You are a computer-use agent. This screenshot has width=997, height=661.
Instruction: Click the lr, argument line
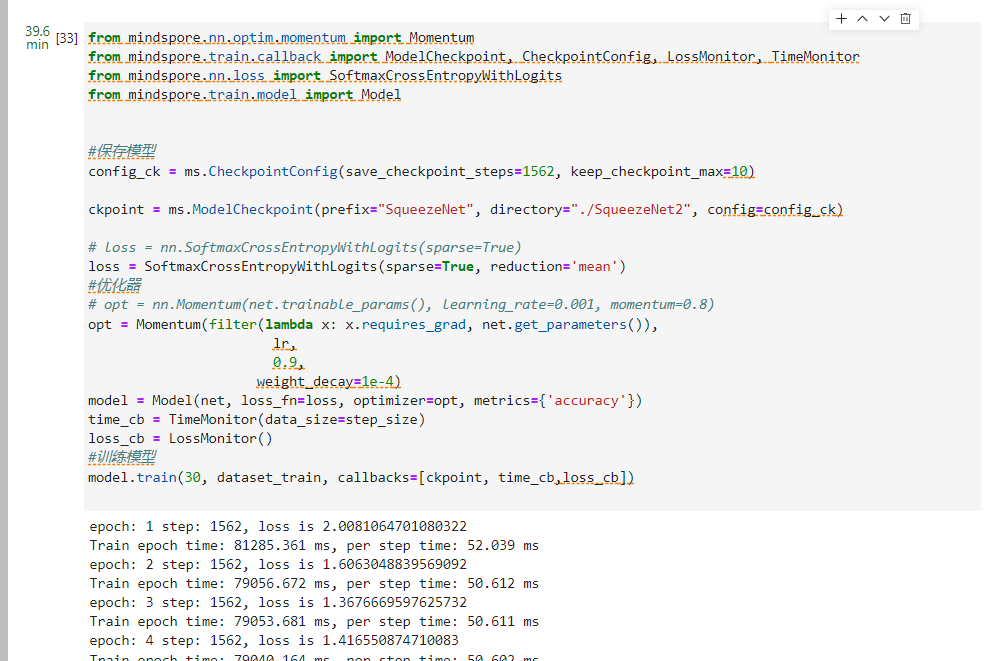[284, 344]
